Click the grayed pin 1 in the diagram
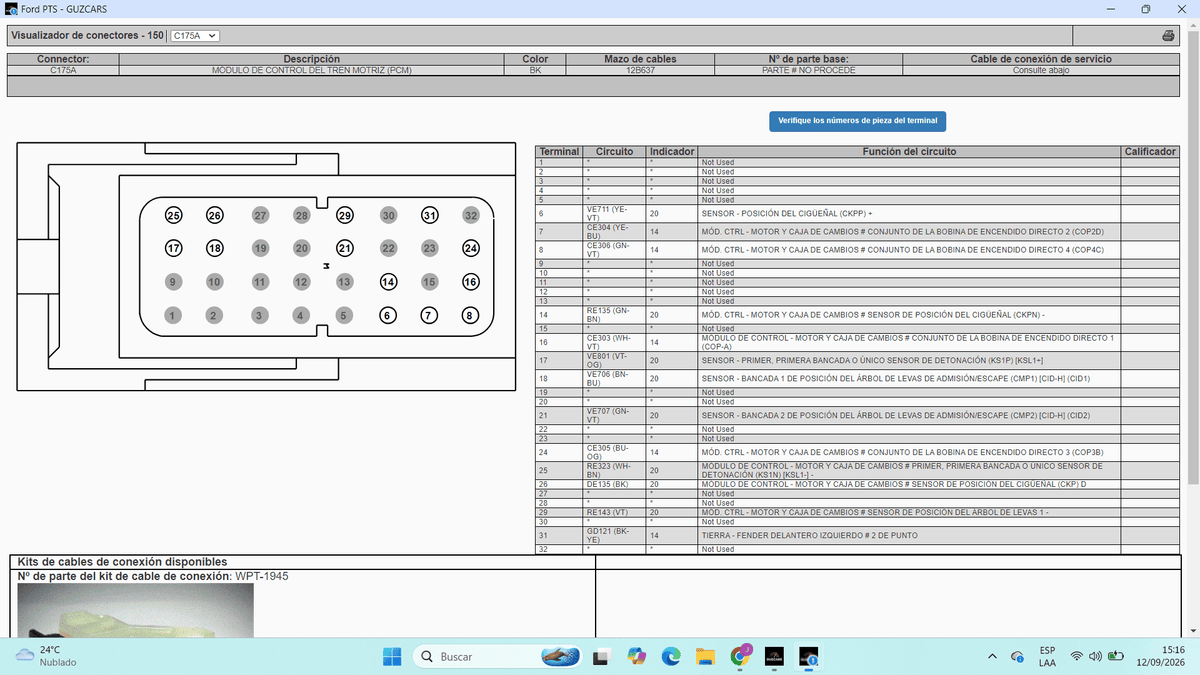This screenshot has height=675, width=1200. click(173, 316)
